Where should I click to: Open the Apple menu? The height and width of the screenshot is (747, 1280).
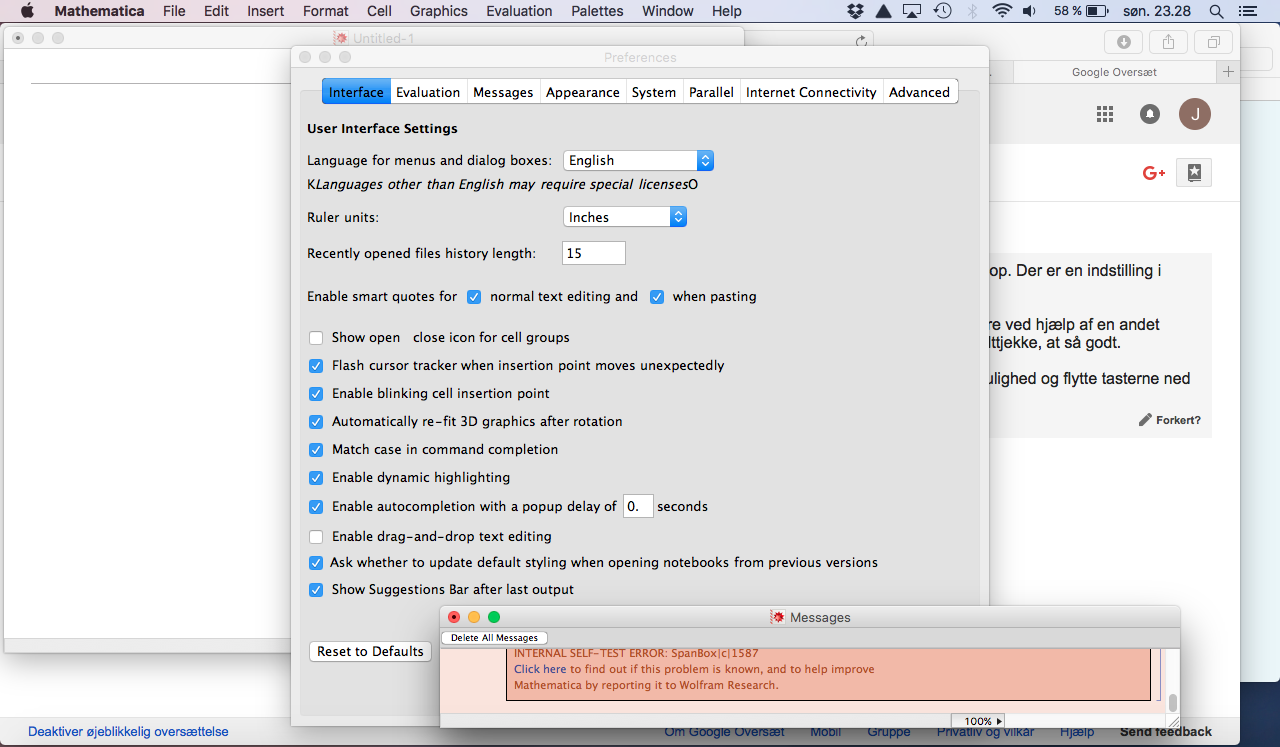pos(27,11)
